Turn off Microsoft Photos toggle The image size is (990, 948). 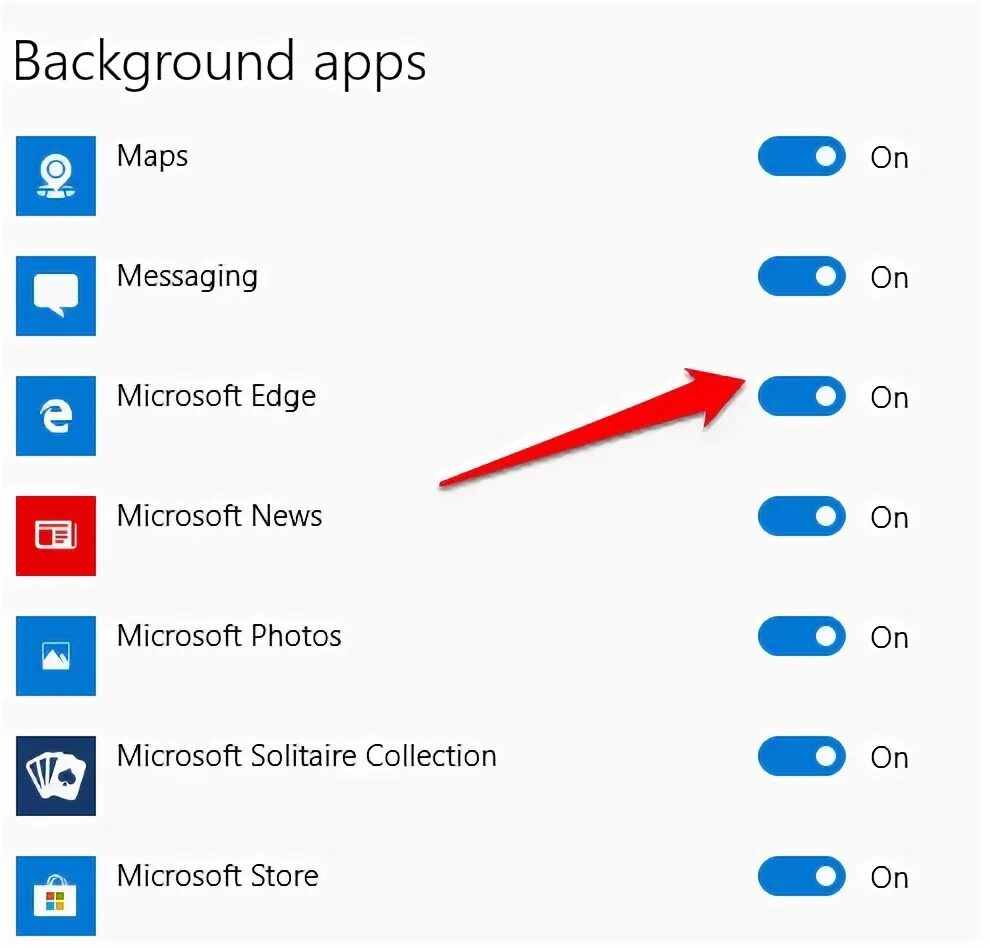pos(801,636)
